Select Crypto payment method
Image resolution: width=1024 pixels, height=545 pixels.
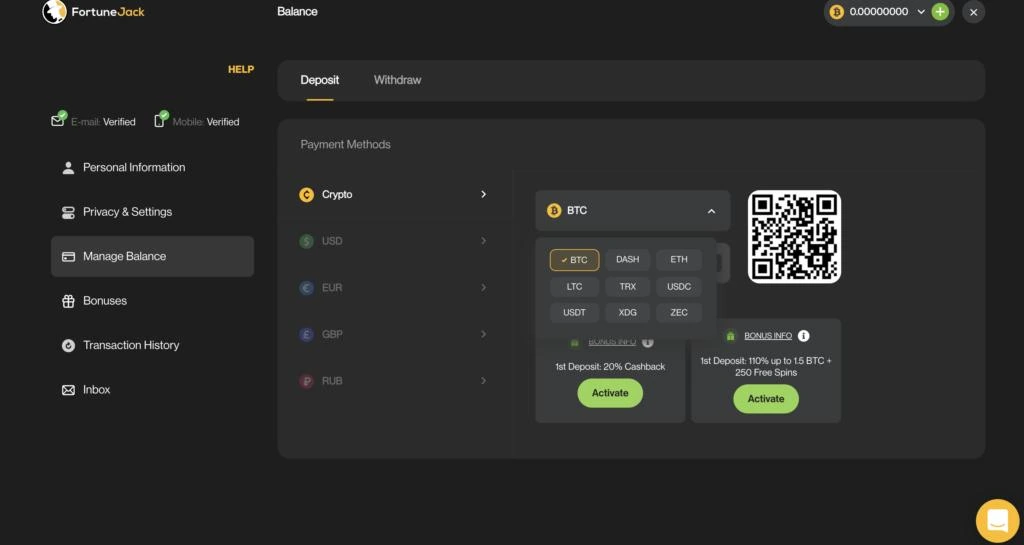coord(394,195)
